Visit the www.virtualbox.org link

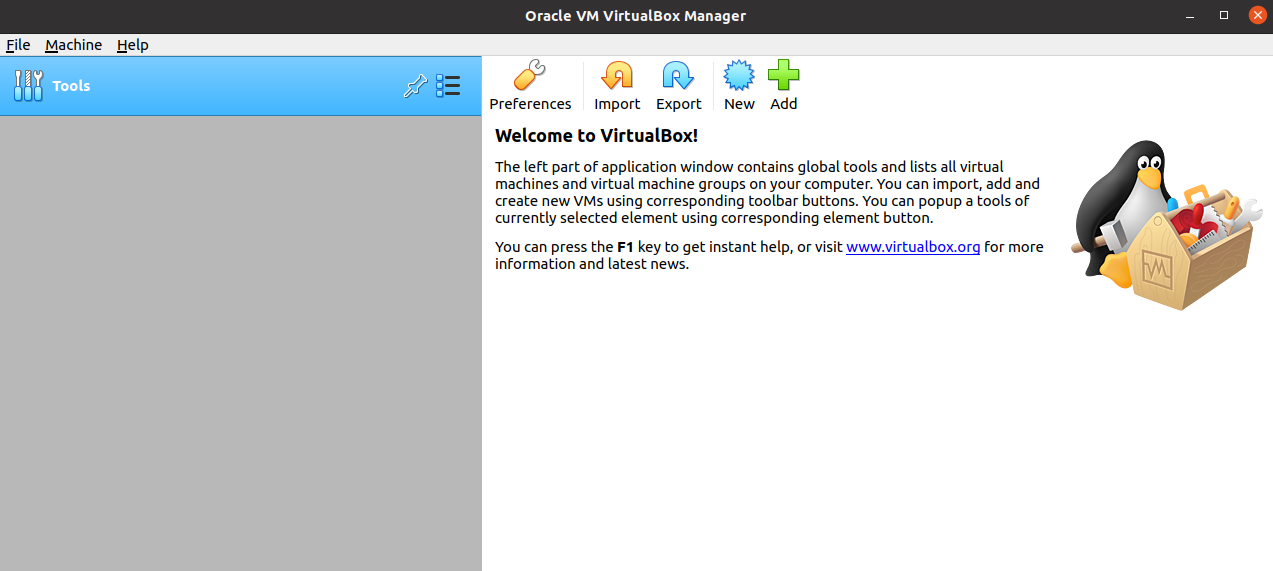[912, 247]
